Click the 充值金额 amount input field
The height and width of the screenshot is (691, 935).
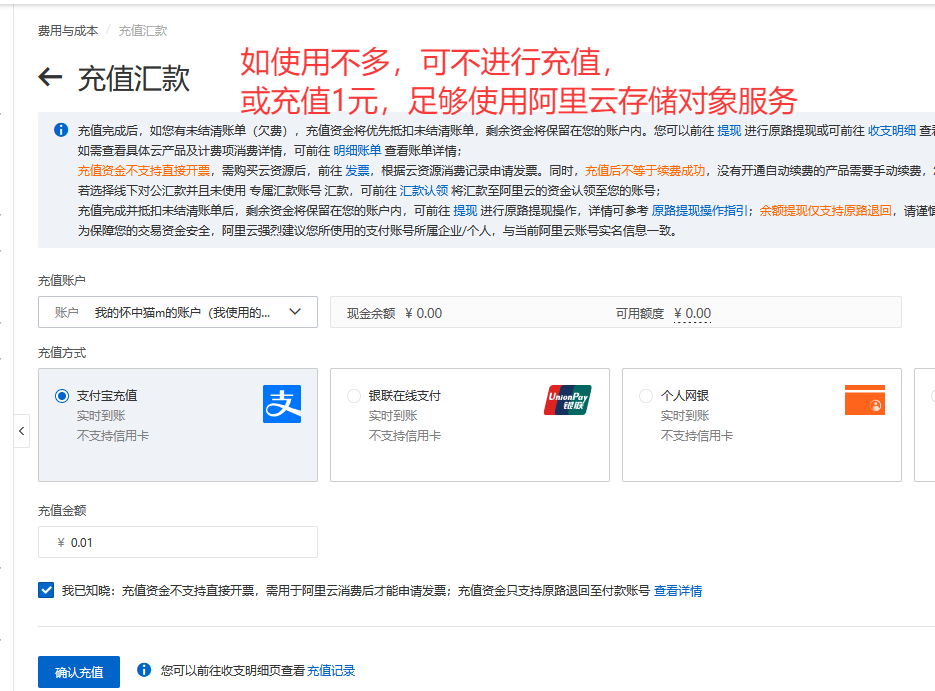(178, 542)
